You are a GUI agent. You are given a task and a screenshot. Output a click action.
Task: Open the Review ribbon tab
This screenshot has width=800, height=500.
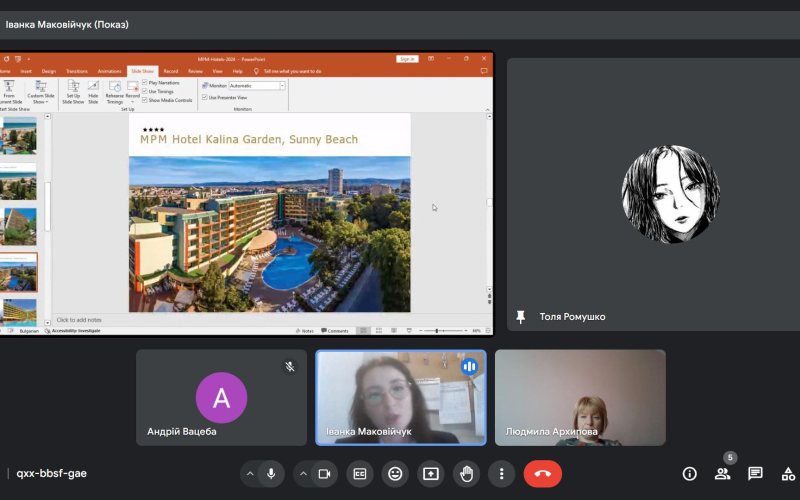tap(195, 71)
